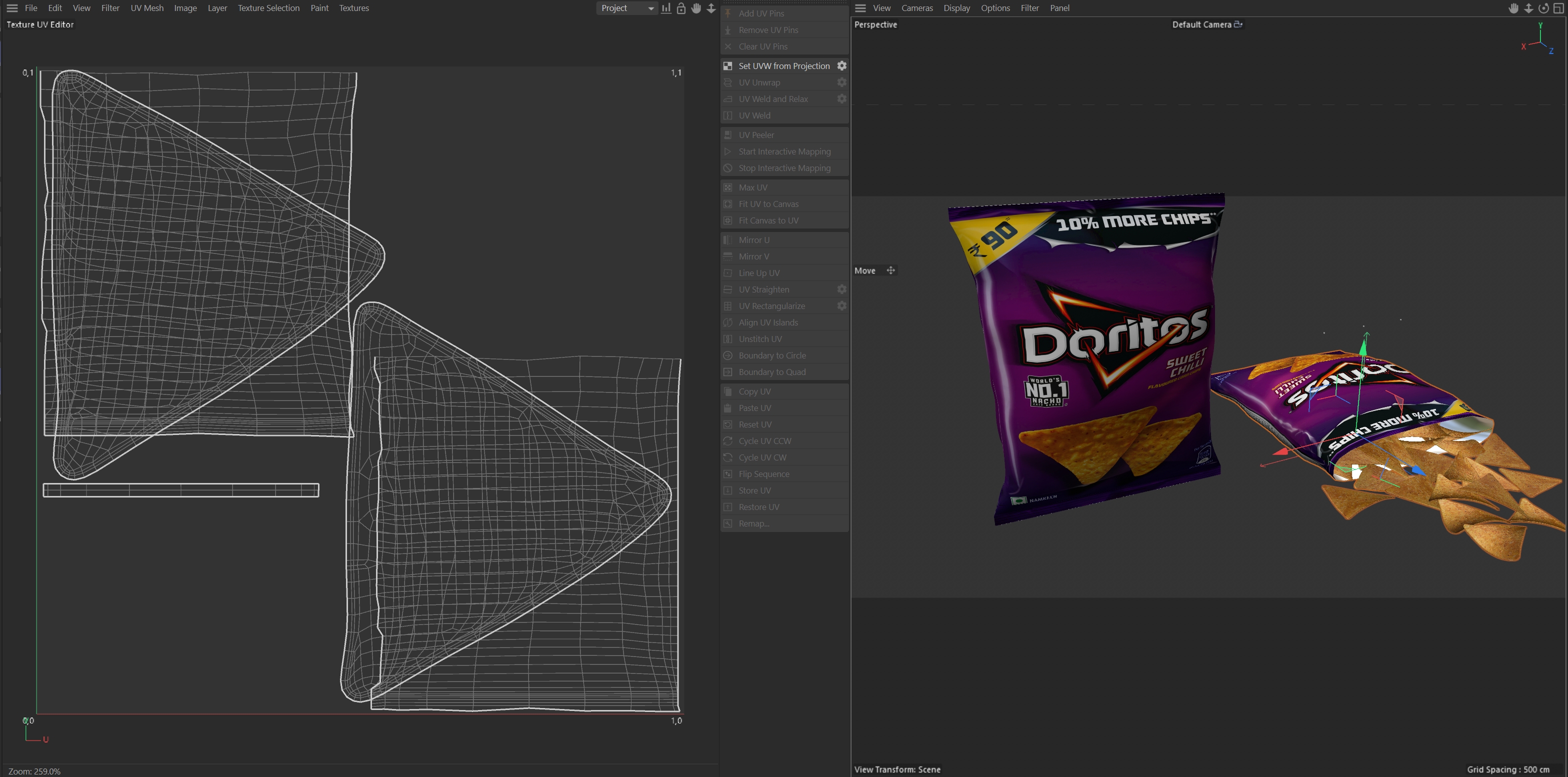Image resolution: width=1568 pixels, height=777 pixels.
Task: Click the lock icon in UV editor toolbar
Action: 681,8
